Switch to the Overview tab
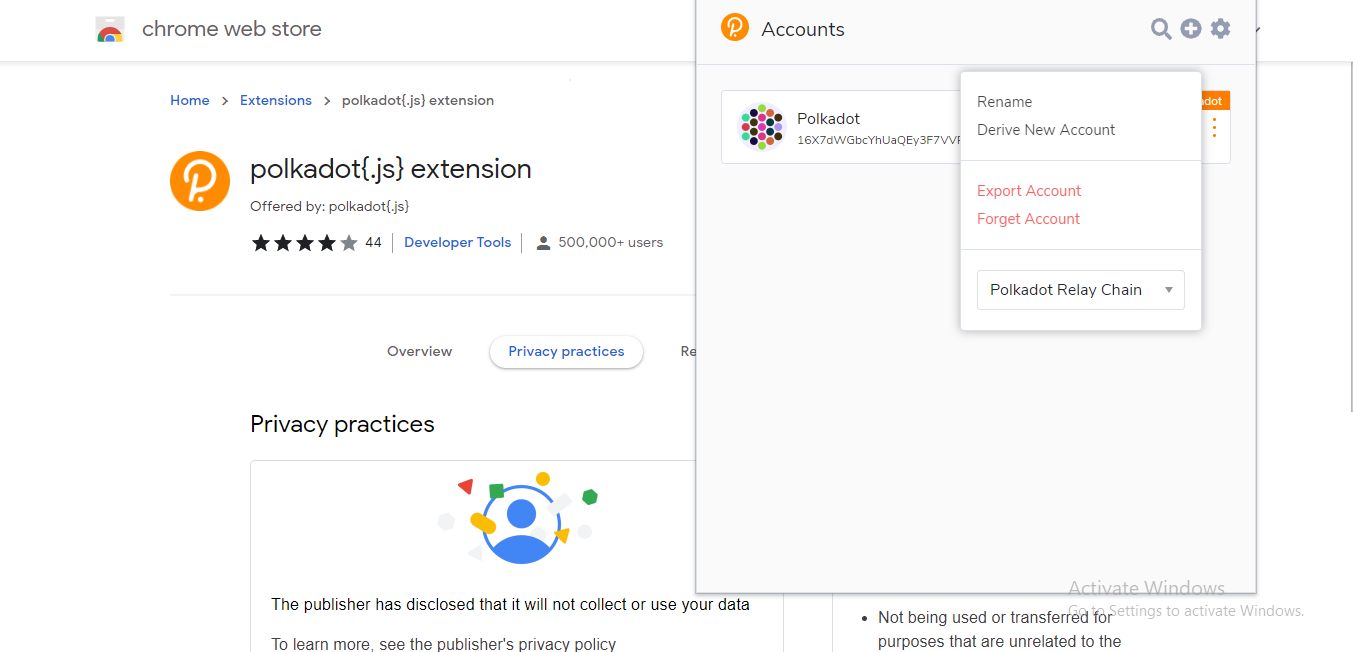Image resolution: width=1353 pixels, height=652 pixels. [420, 352]
